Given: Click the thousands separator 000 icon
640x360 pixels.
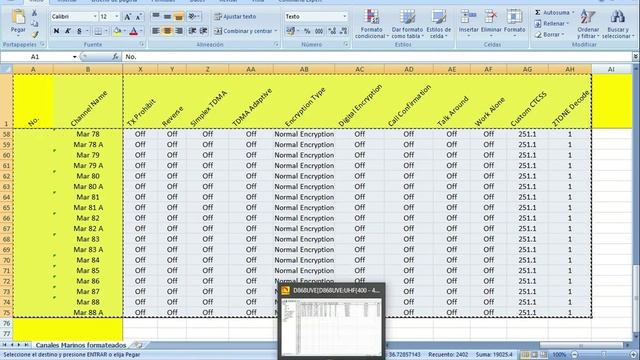Looking at the screenshot, I should [x=319, y=31].
